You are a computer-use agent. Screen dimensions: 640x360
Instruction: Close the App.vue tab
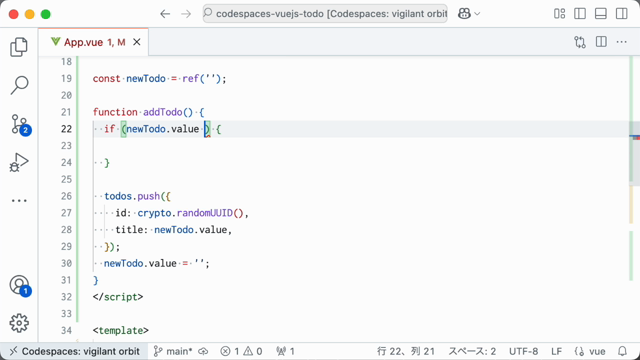click(137, 42)
